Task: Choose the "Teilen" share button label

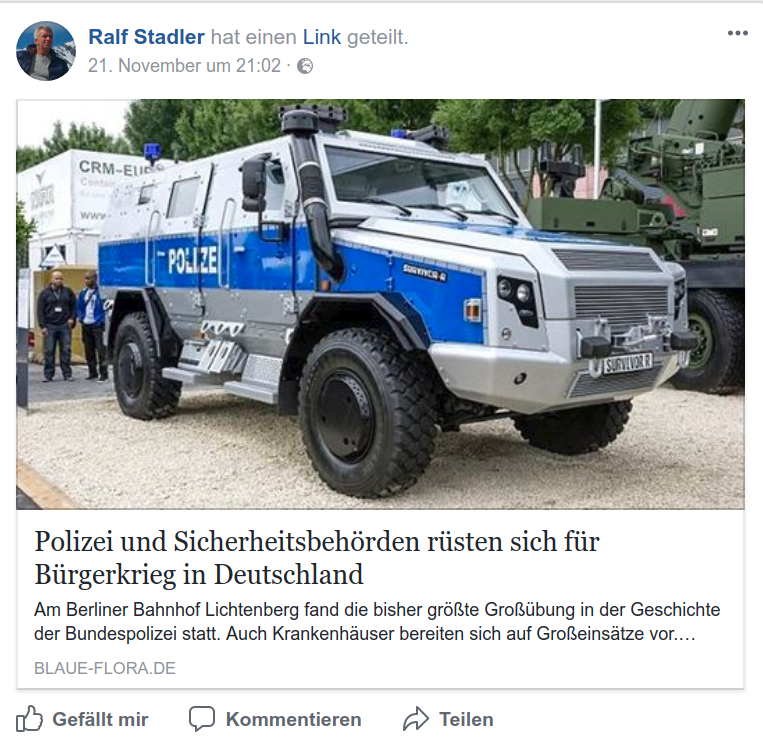Action: (466, 719)
